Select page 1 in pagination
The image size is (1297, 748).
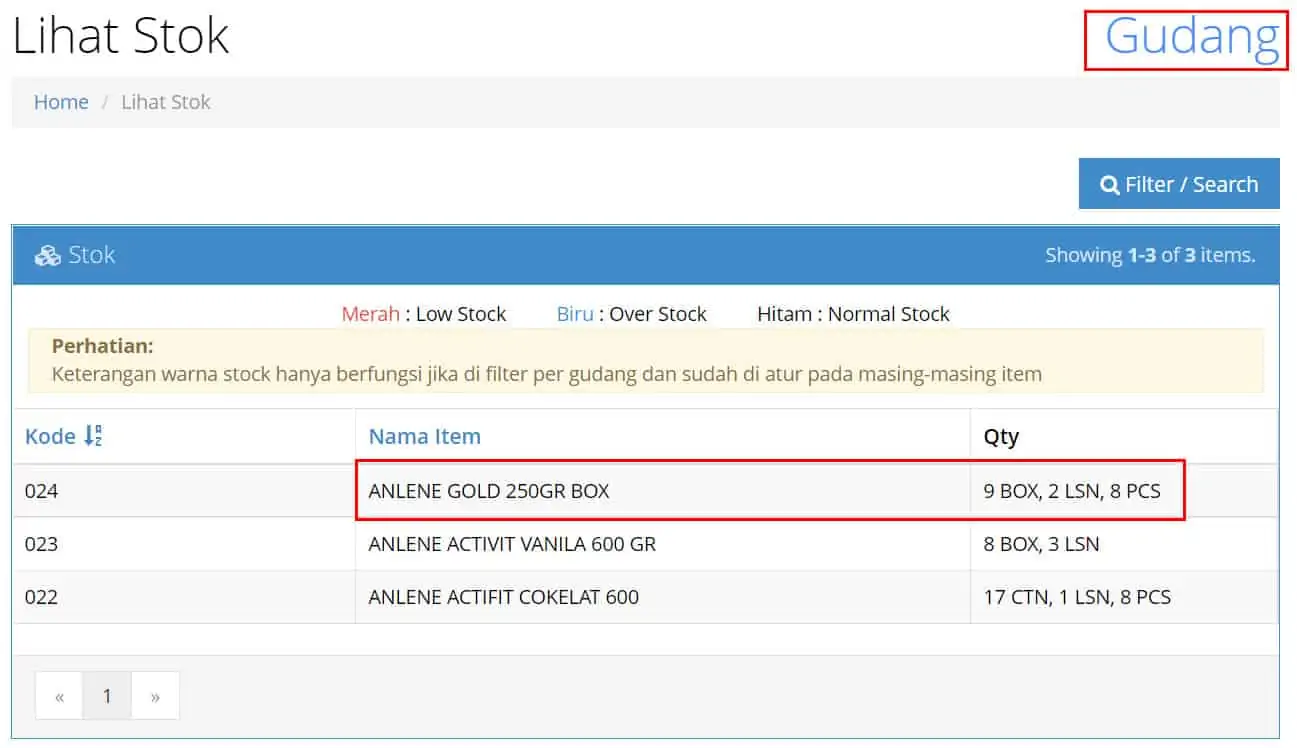(107, 696)
